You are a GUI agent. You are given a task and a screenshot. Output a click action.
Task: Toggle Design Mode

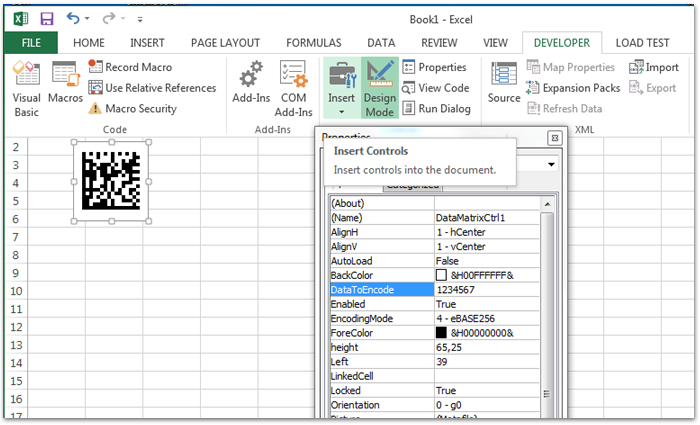coord(379,88)
